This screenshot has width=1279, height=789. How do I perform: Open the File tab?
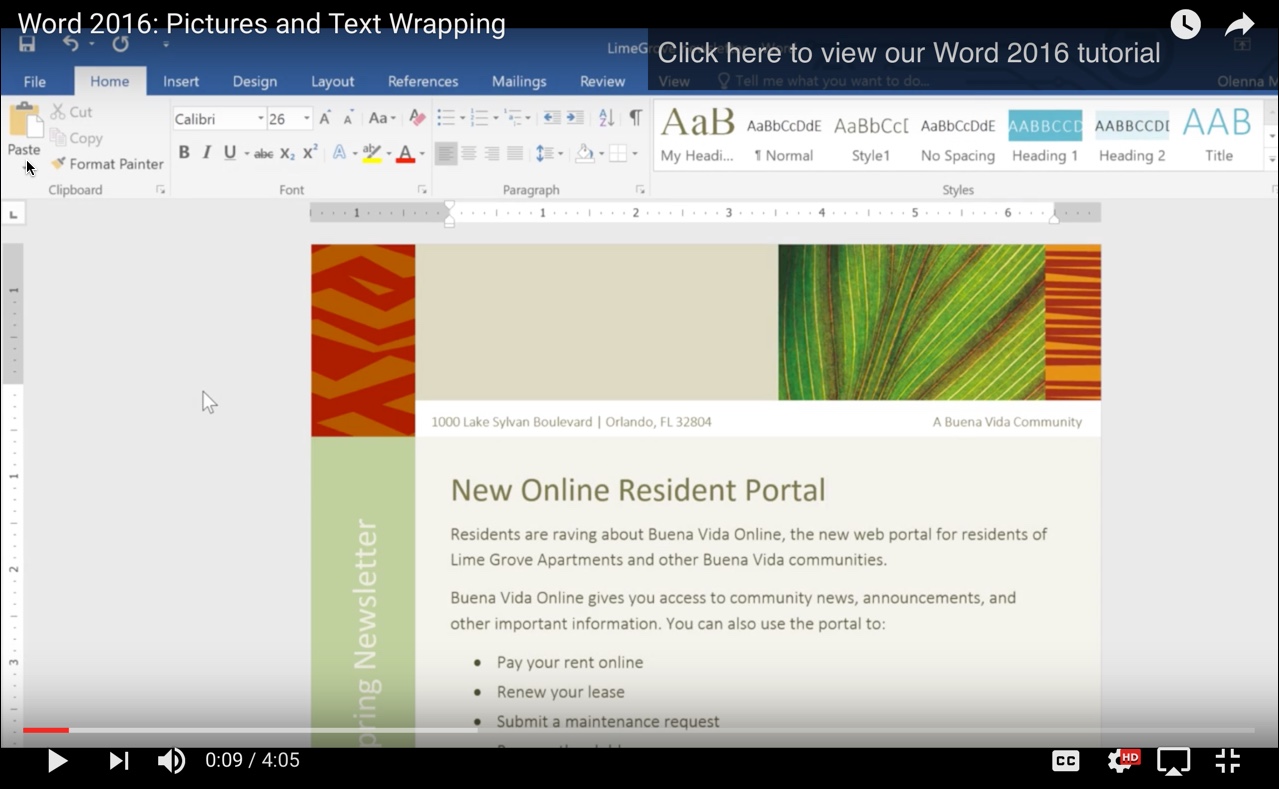[x=35, y=81]
